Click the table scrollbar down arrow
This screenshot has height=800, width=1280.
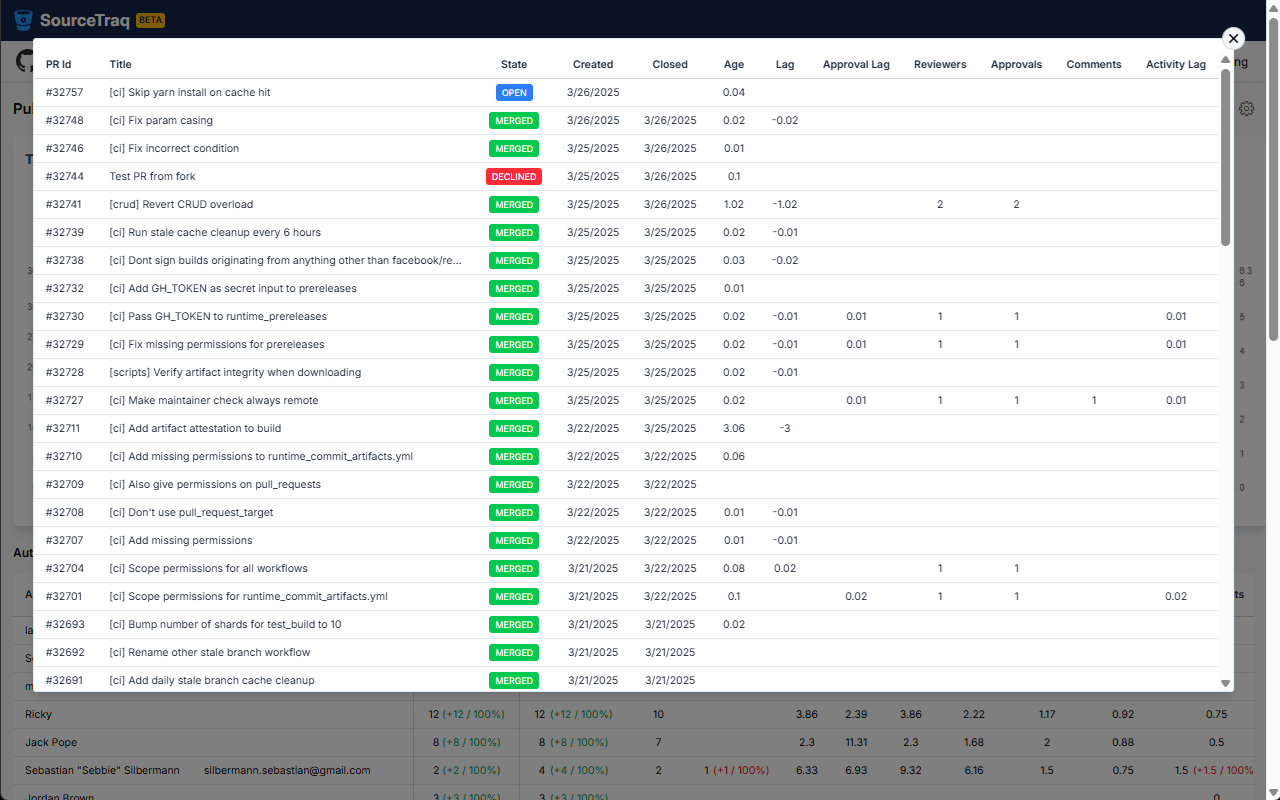click(x=1226, y=683)
